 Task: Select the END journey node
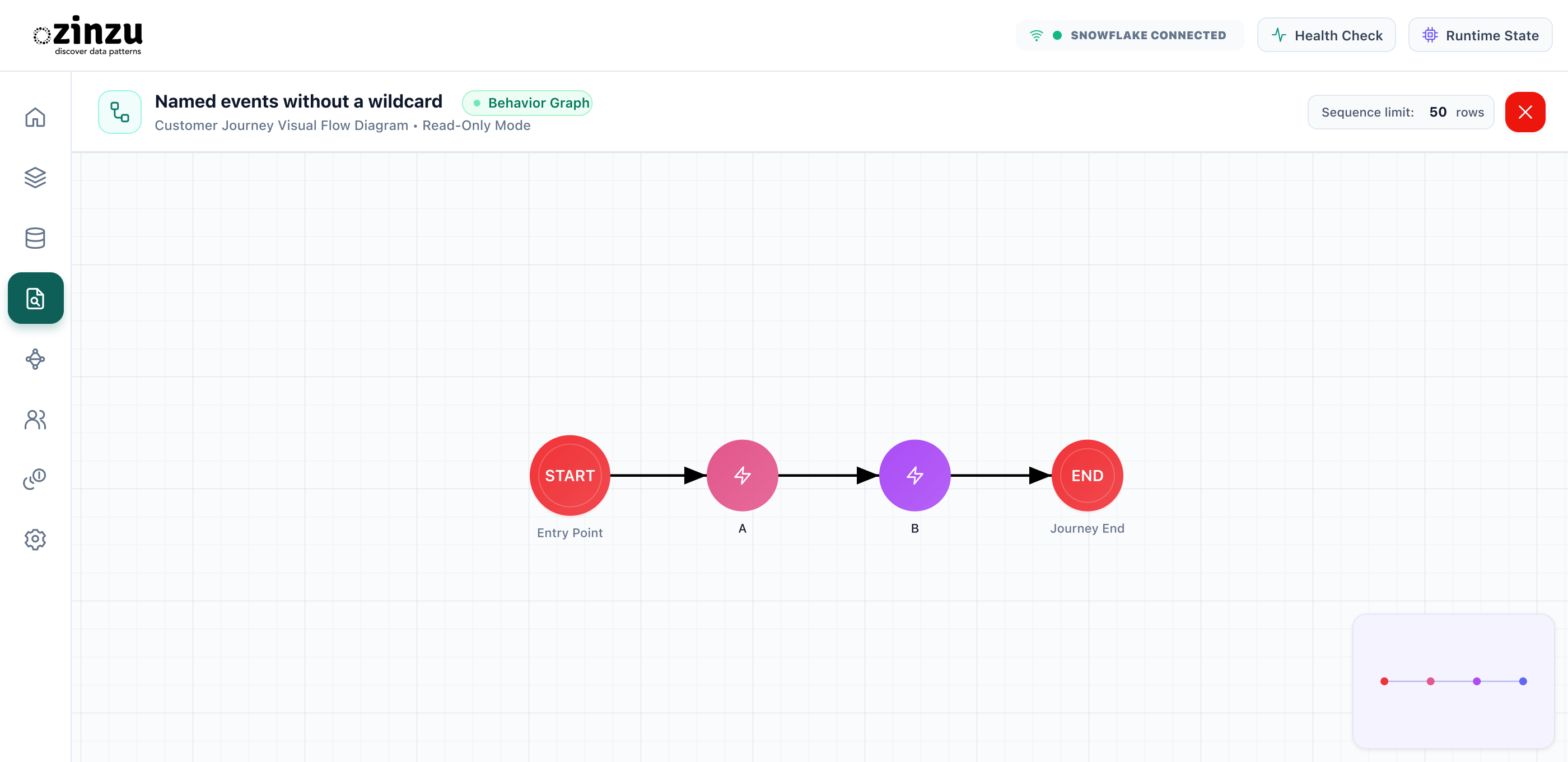pyautogui.click(x=1087, y=475)
